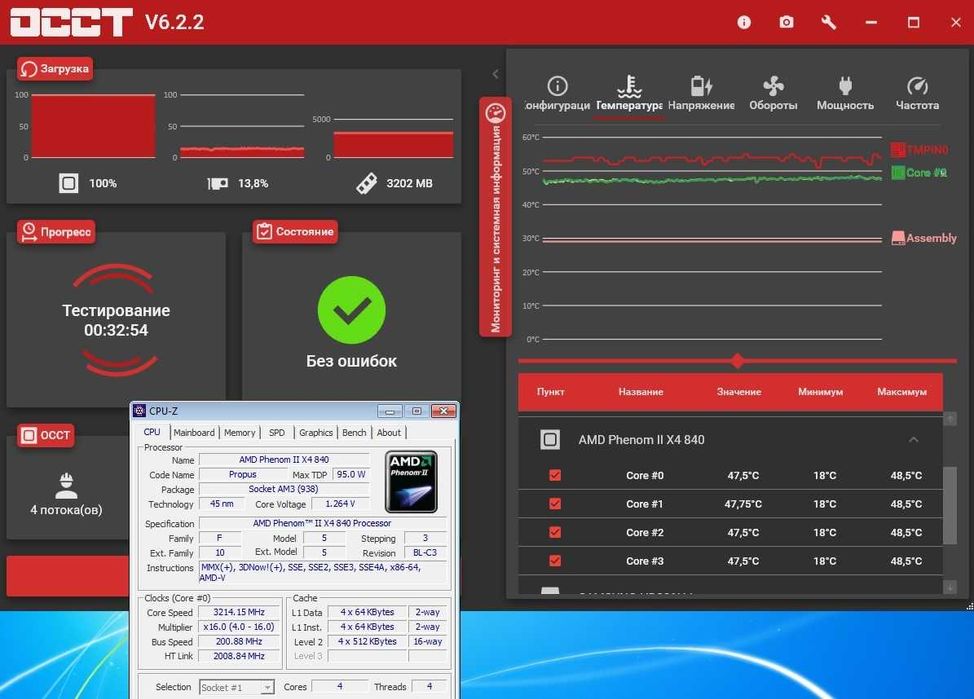Collapse the AMD Phenom II X4 840 group
The height and width of the screenshot is (699, 974).
coord(913,439)
